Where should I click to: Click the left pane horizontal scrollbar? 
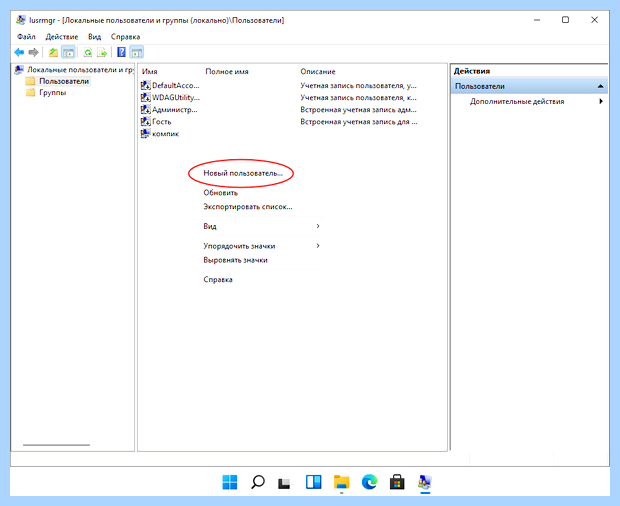click(x=56, y=445)
